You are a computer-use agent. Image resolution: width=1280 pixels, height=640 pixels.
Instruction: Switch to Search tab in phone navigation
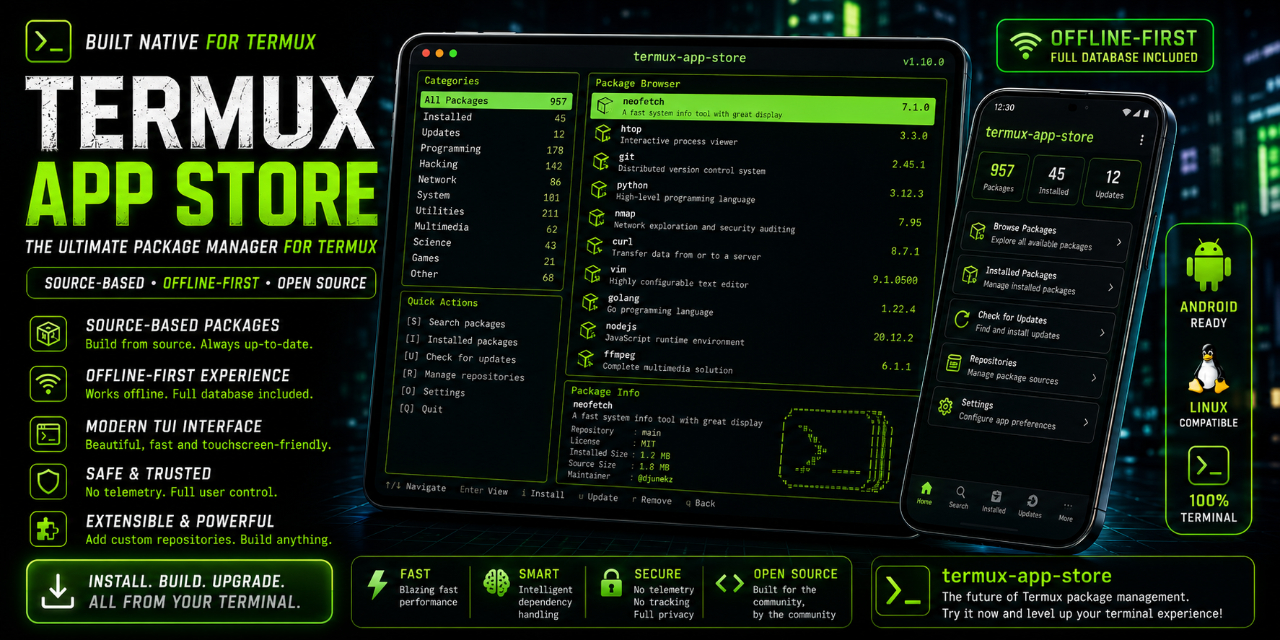pos(959,497)
